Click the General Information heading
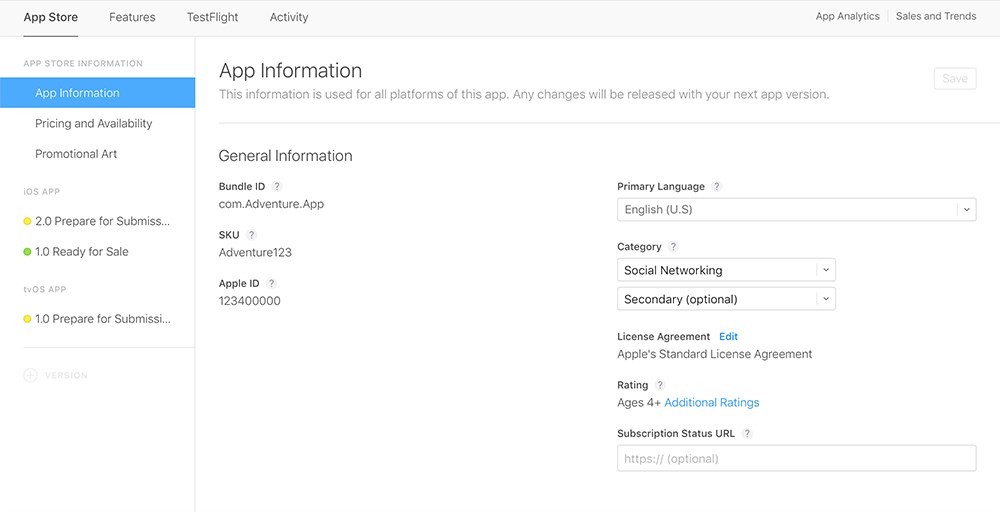 tap(285, 156)
